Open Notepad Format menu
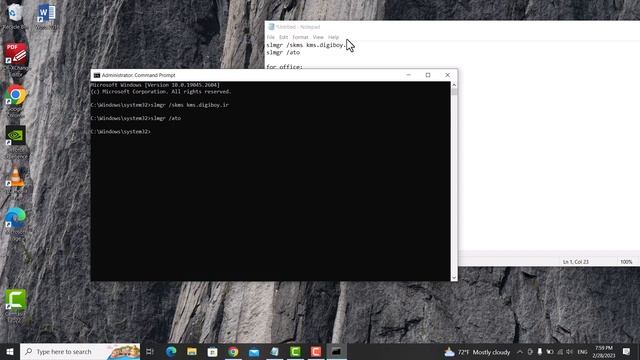The width and height of the screenshot is (640, 360). (300, 37)
